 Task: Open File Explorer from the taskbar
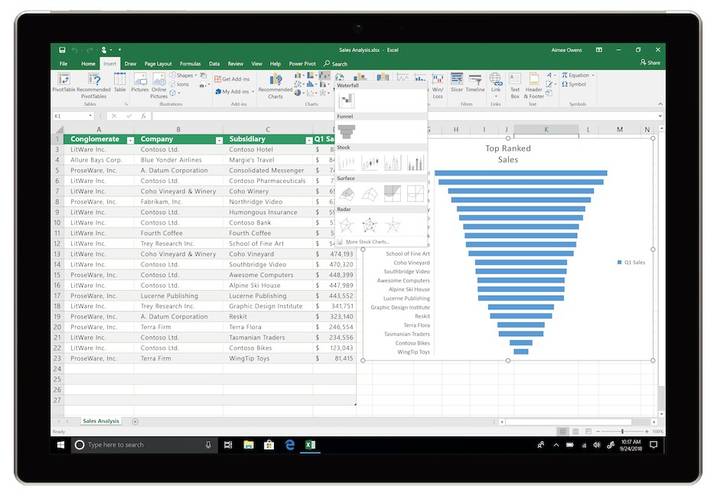[248, 445]
